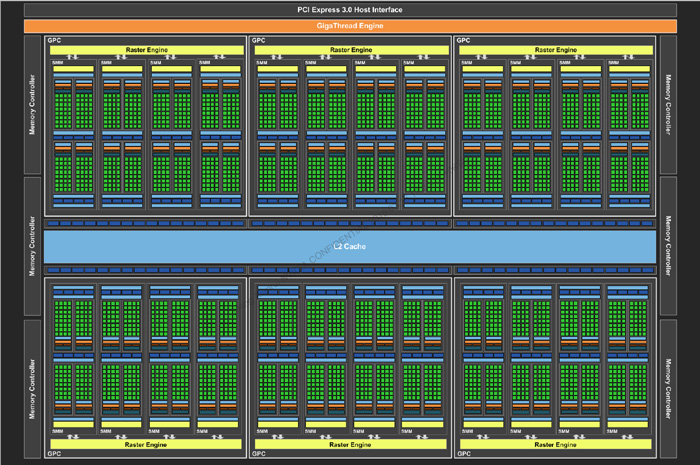Click the last SMM in the top-right GPC
The width and height of the screenshot is (700, 465).
(628, 135)
